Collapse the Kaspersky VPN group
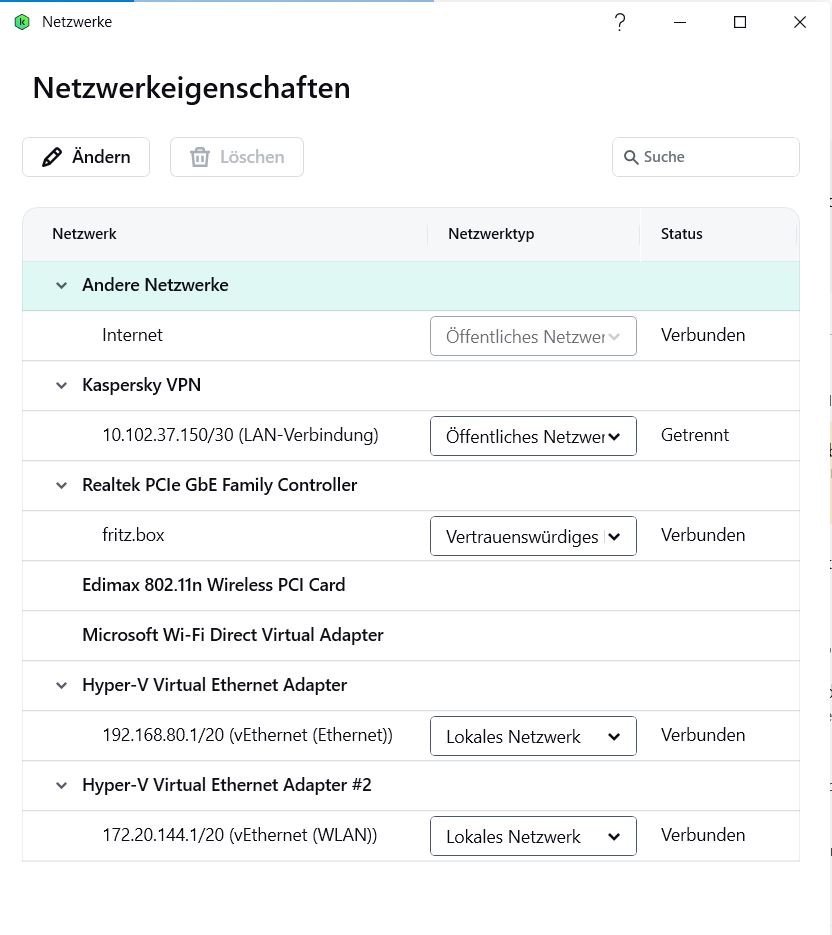832x935 pixels. 62,385
